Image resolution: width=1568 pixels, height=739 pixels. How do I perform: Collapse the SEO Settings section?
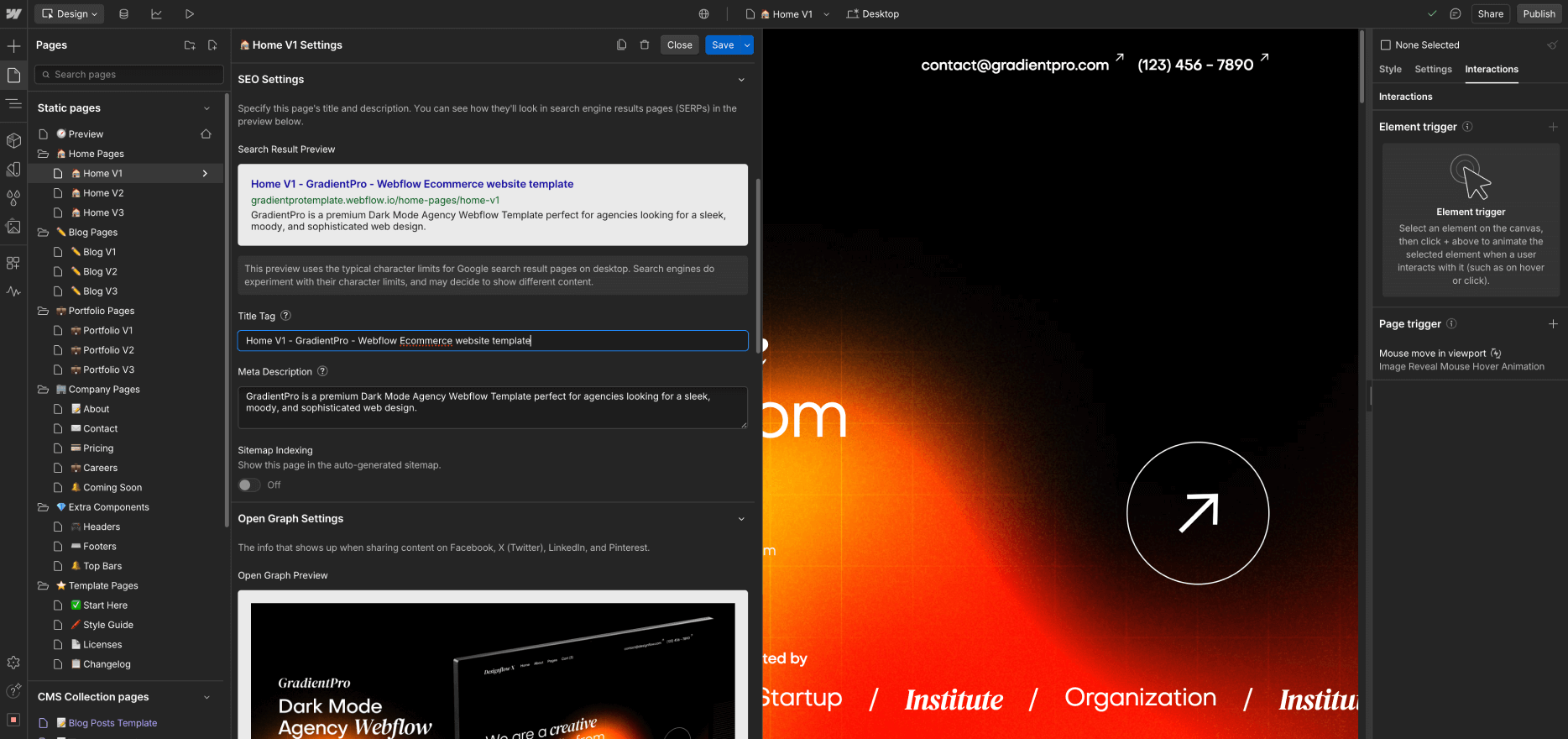[x=741, y=80]
